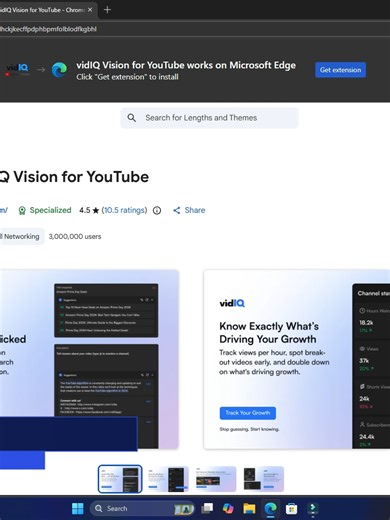Click the terminal-style taskbar icon at far right
The height and width of the screenshot is (520, 390).
pos(313,508)
